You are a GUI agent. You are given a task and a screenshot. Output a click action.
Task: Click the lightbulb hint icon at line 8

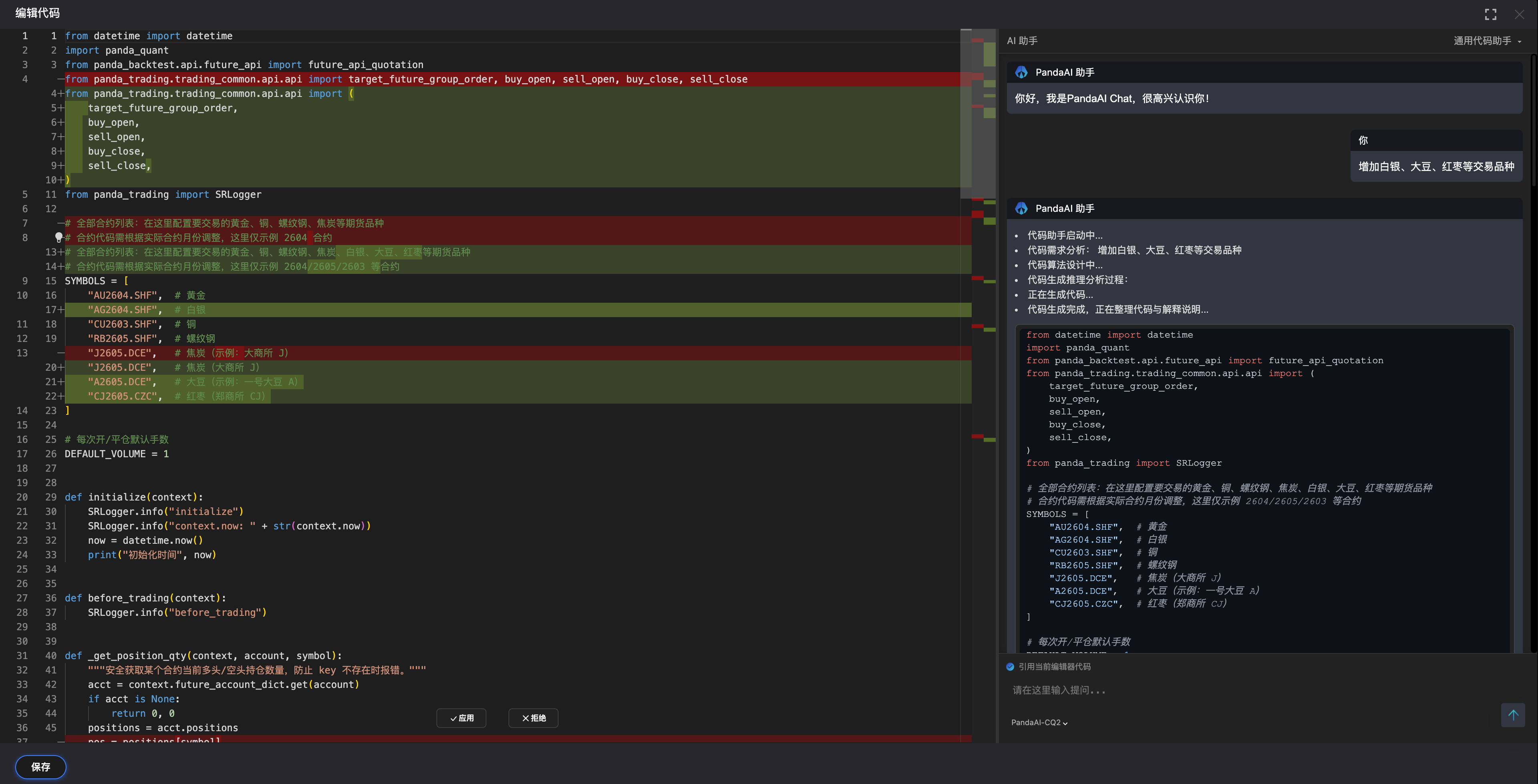point(58,238)
